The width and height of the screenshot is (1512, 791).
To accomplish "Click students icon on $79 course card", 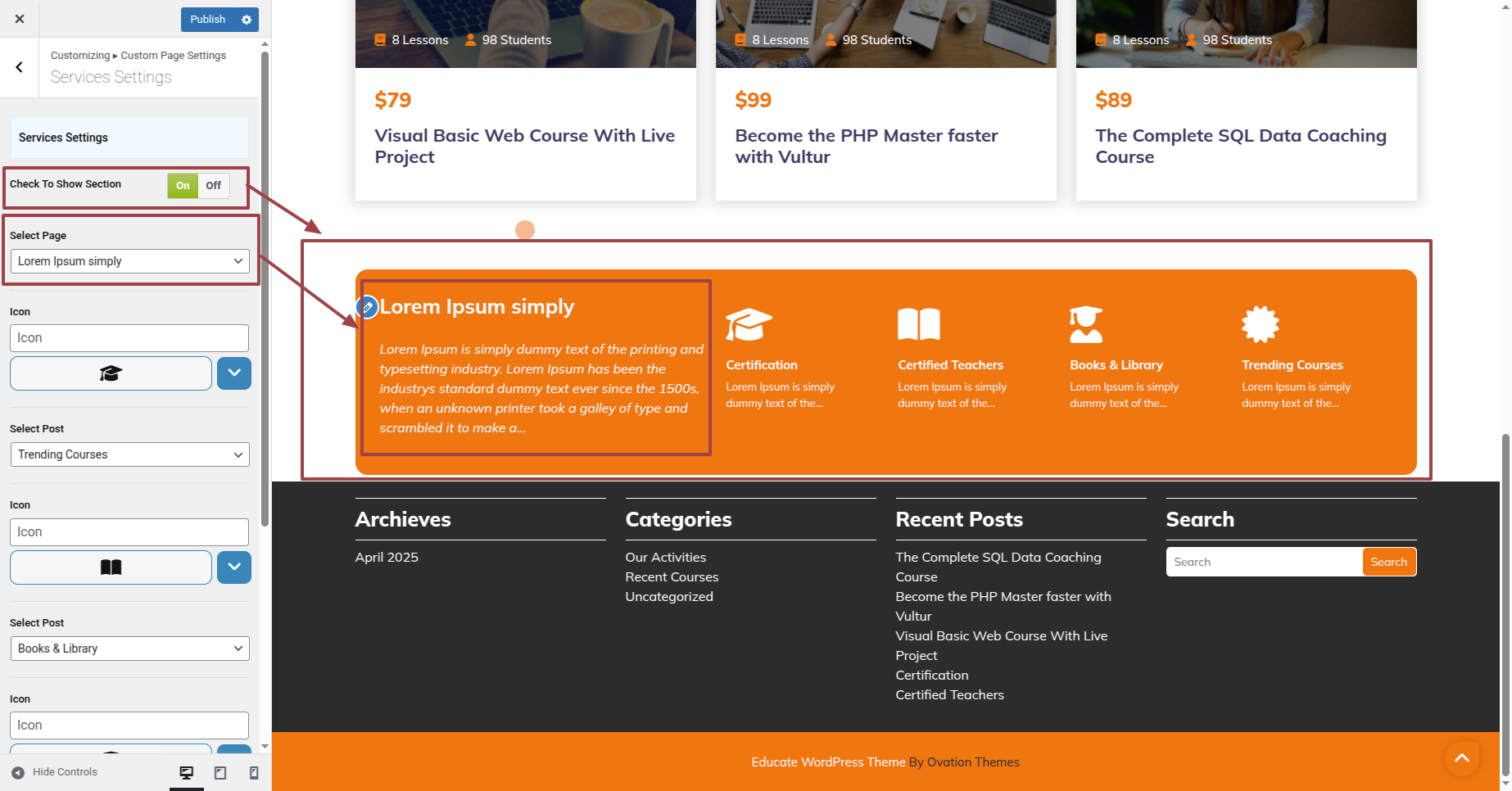I will (470, 39).
